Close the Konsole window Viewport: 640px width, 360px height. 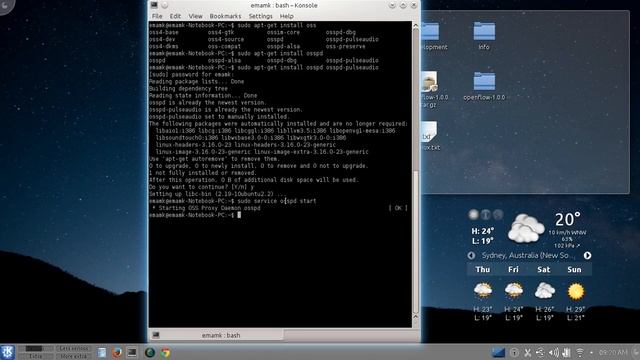click(414, 5)
